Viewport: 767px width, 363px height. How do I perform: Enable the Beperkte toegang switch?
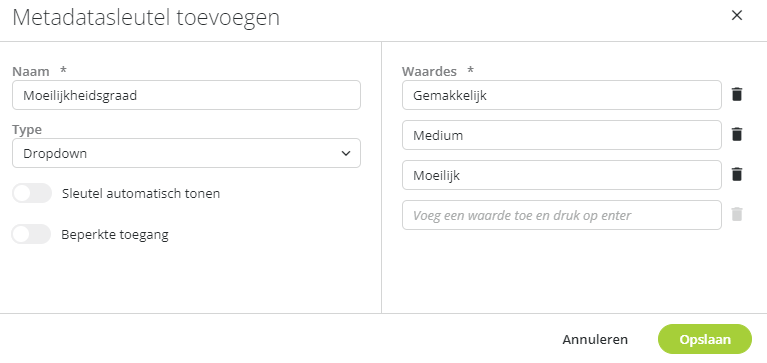click(32, 234)
